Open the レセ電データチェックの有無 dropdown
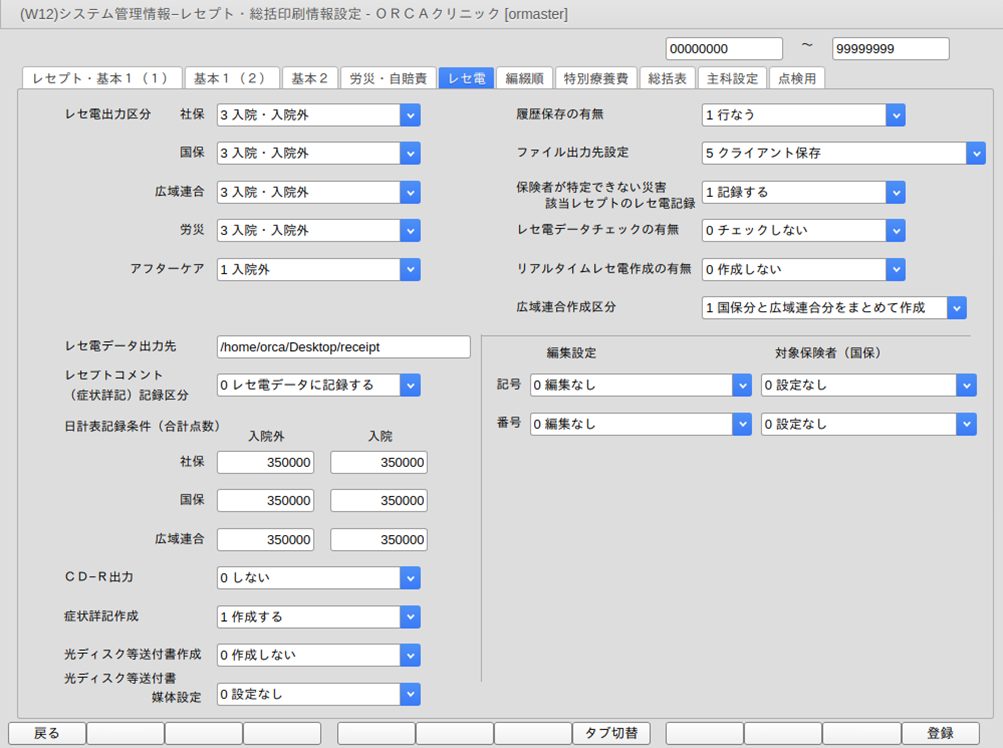The image size is (1003, 748). (x=895, y=230)
